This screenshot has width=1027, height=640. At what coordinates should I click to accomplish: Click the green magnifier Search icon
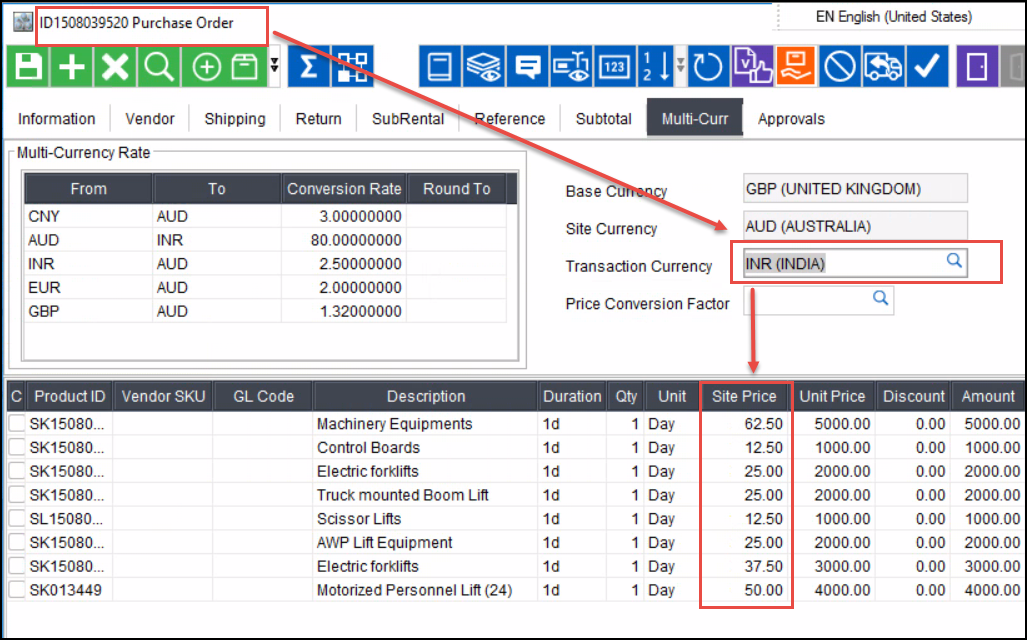160,67
